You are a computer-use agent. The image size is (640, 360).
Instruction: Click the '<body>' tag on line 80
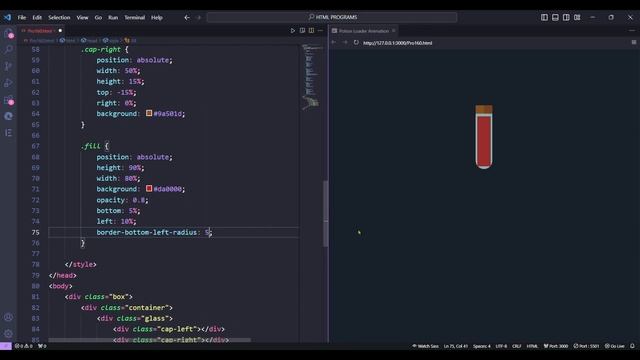tap(60, 286)
